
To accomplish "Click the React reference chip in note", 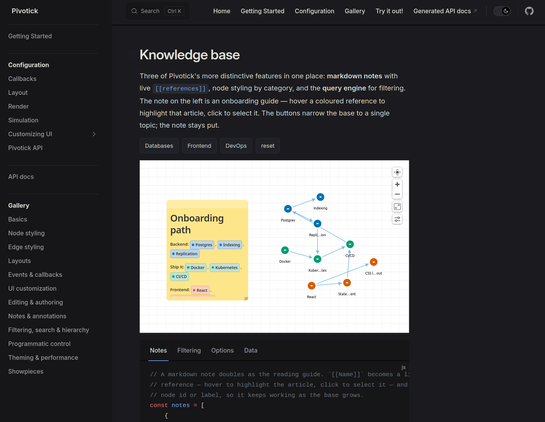I will click(x=200, y=290).
